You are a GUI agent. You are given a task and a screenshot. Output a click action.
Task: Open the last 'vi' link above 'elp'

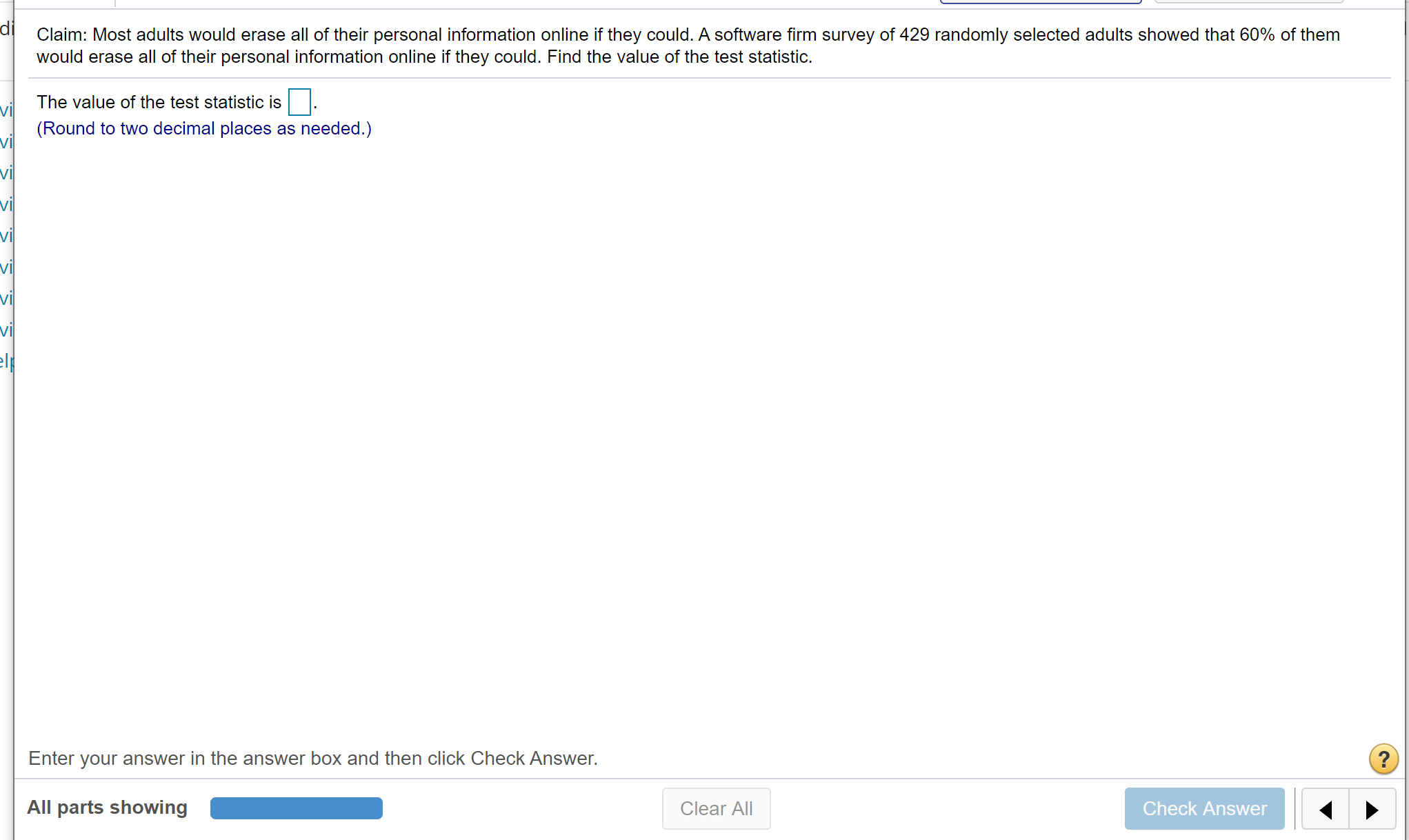[6, 330]
